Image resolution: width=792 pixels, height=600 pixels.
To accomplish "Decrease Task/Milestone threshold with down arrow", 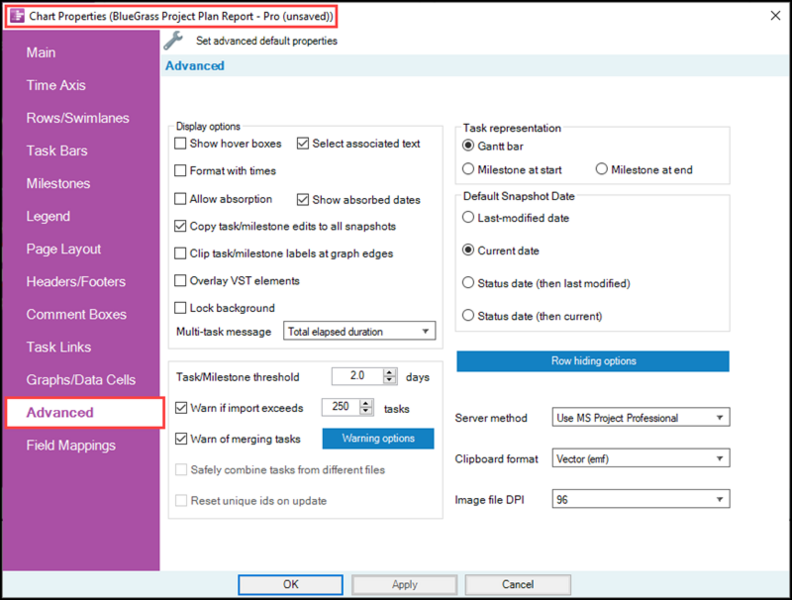I will [389, 380].
